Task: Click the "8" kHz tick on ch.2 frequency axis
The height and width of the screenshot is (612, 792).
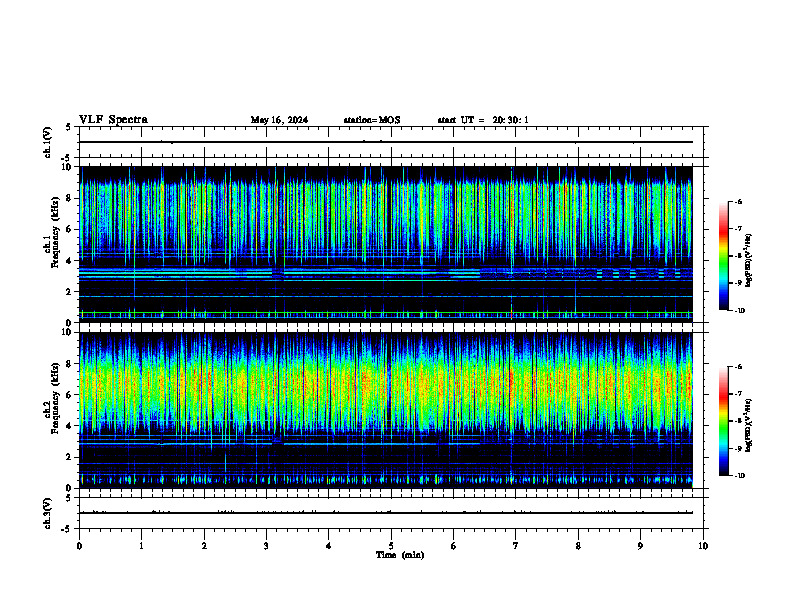Action: point(68,364)
